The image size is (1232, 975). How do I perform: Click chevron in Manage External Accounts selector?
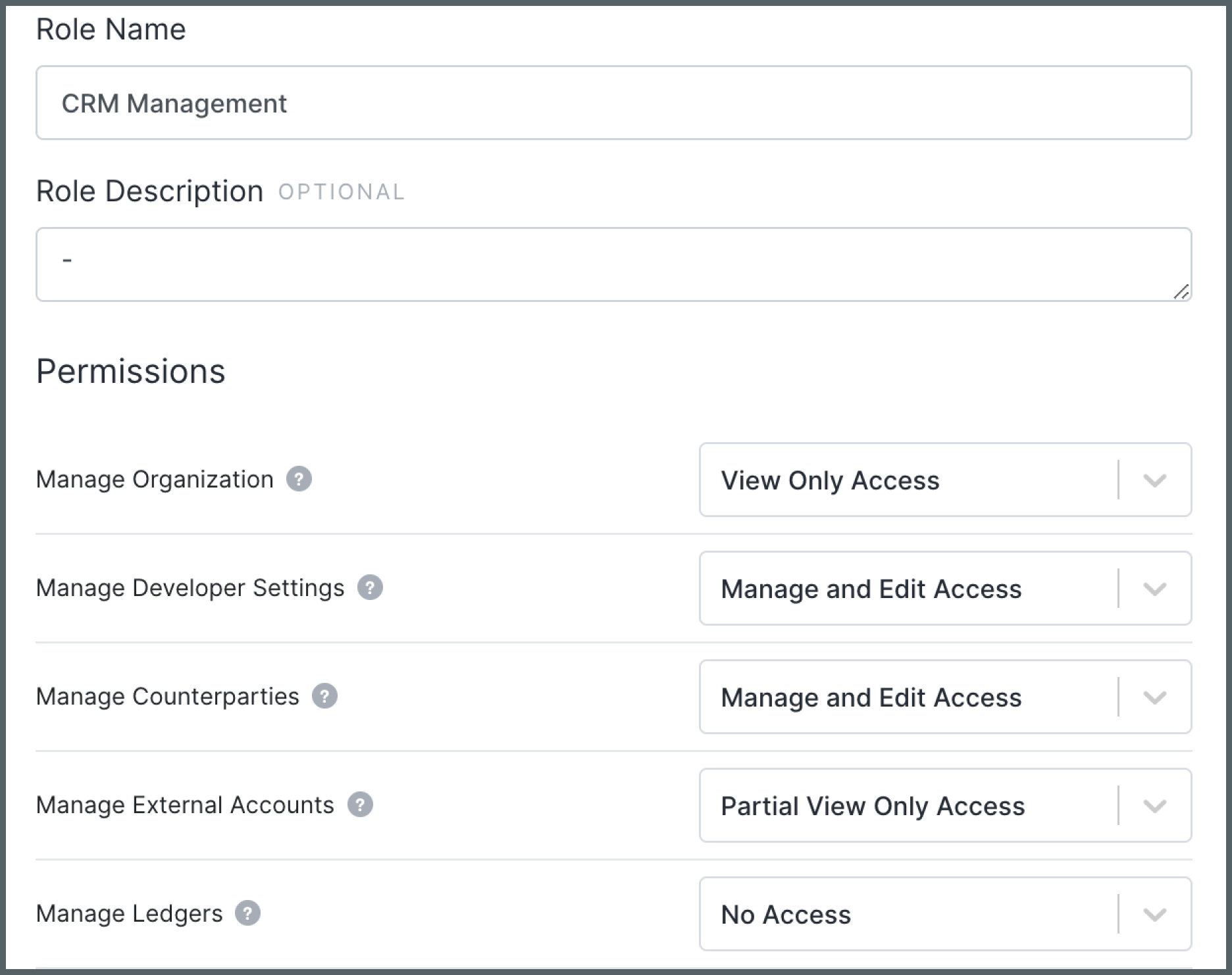1155,806
